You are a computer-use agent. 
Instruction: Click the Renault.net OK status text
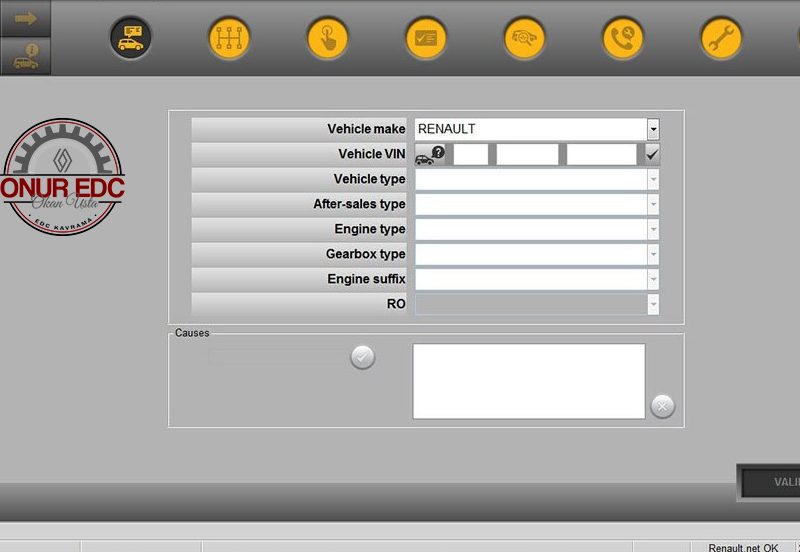743,547
